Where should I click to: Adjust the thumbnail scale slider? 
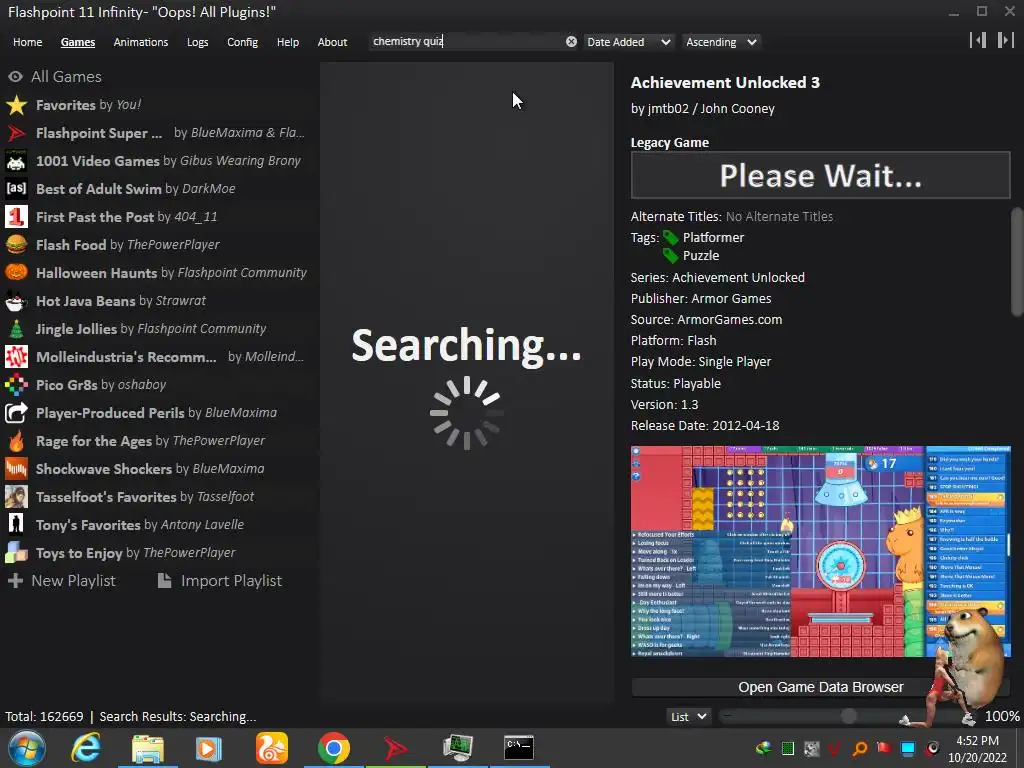(x=848, y=716)
